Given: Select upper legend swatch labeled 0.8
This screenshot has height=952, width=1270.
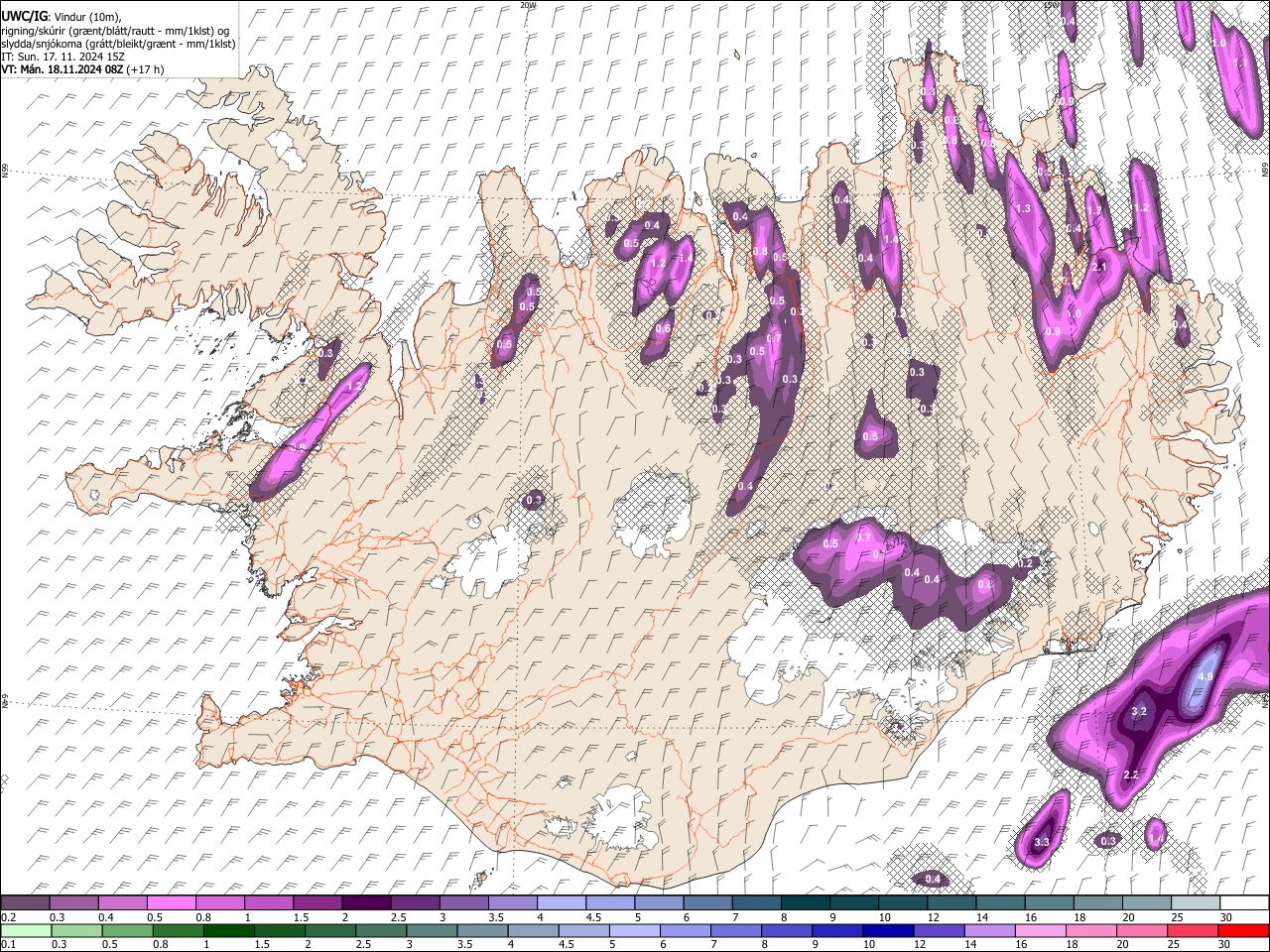Looking at the screenshot, I should pos(219,902).
